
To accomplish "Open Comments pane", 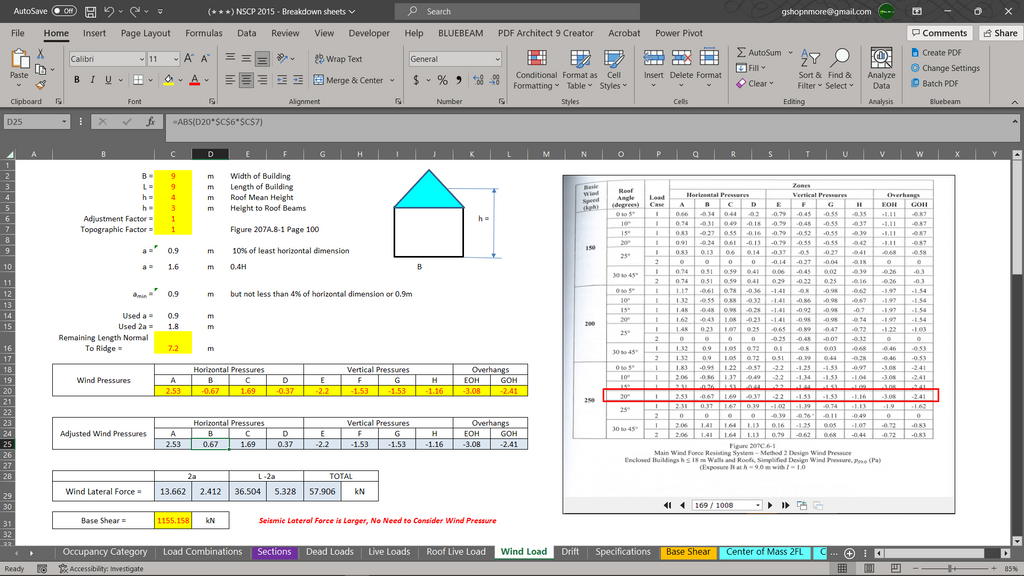I will click(x=939, y=33).
